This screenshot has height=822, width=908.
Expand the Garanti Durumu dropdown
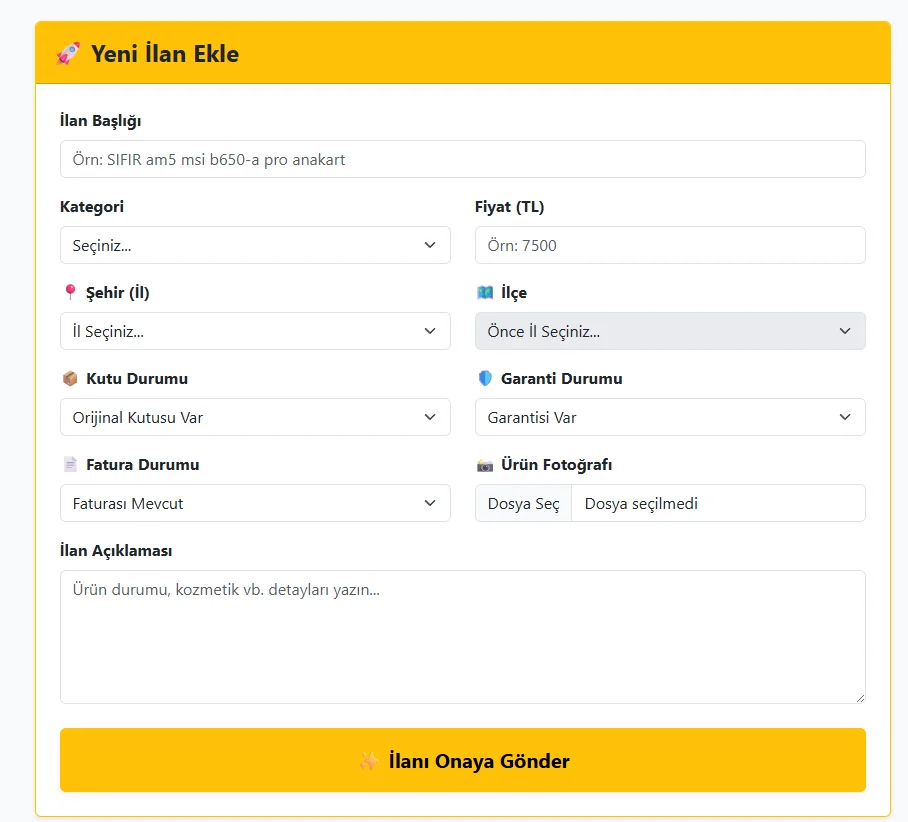pos(670,417)
